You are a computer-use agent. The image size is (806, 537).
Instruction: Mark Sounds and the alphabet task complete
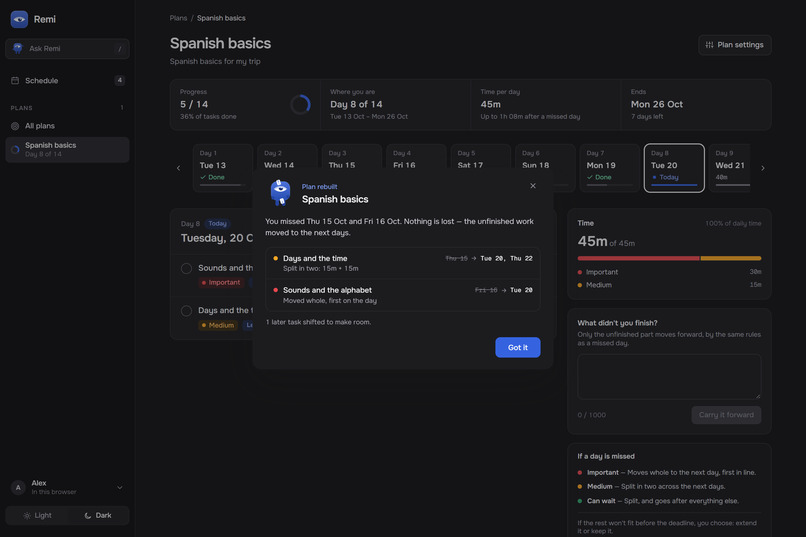coord(187,269)
